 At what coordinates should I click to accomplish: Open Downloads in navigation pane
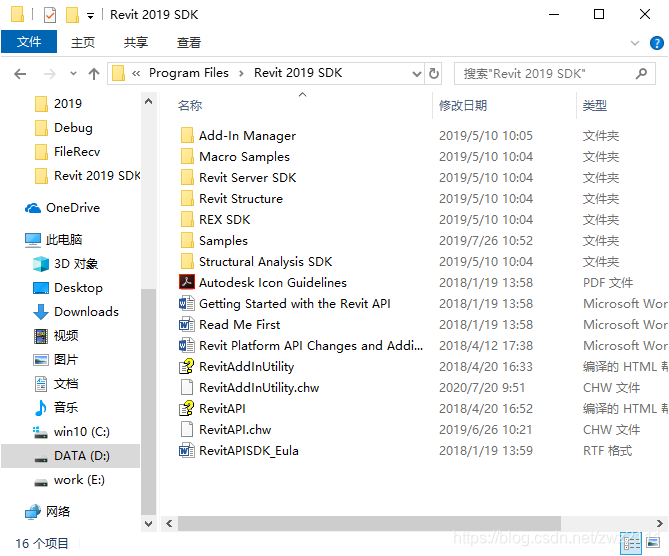(x=86, y=311)
